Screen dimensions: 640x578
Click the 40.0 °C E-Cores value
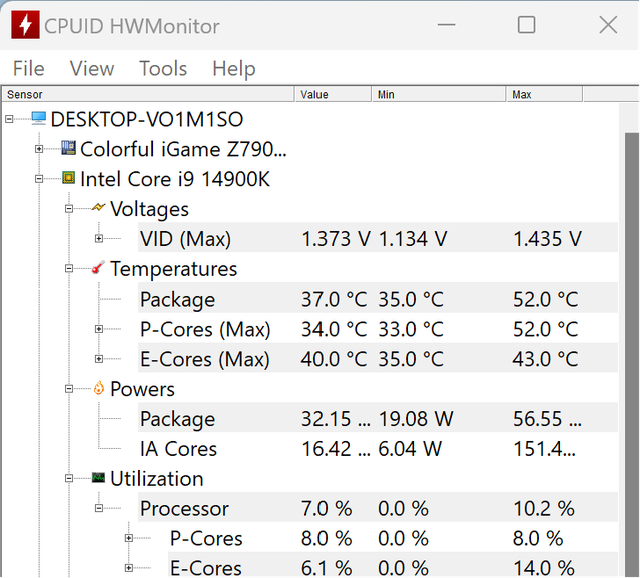pos(334,359)
